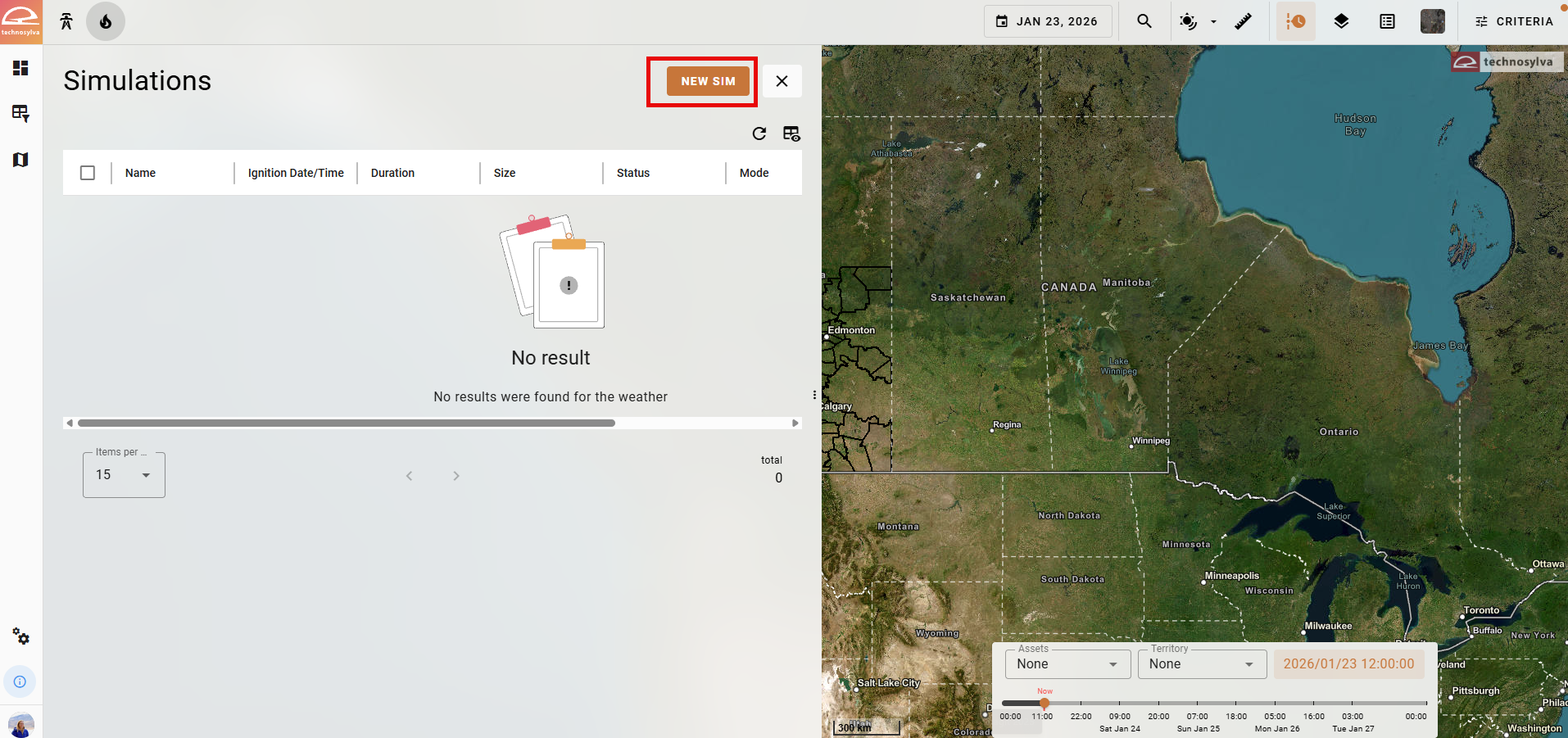Click the orange Now timeline slider handle
1568x738 pixels.
click(x=1045, y=703)
